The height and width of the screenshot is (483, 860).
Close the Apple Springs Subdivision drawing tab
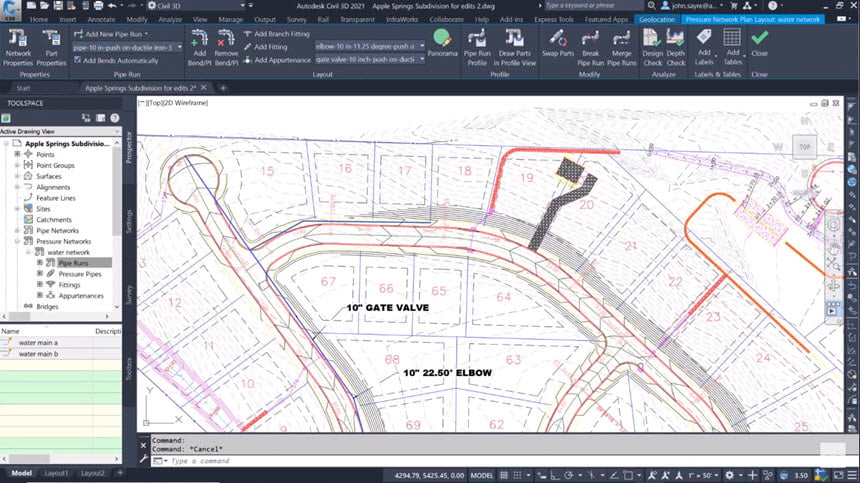(x=203, y=88)
